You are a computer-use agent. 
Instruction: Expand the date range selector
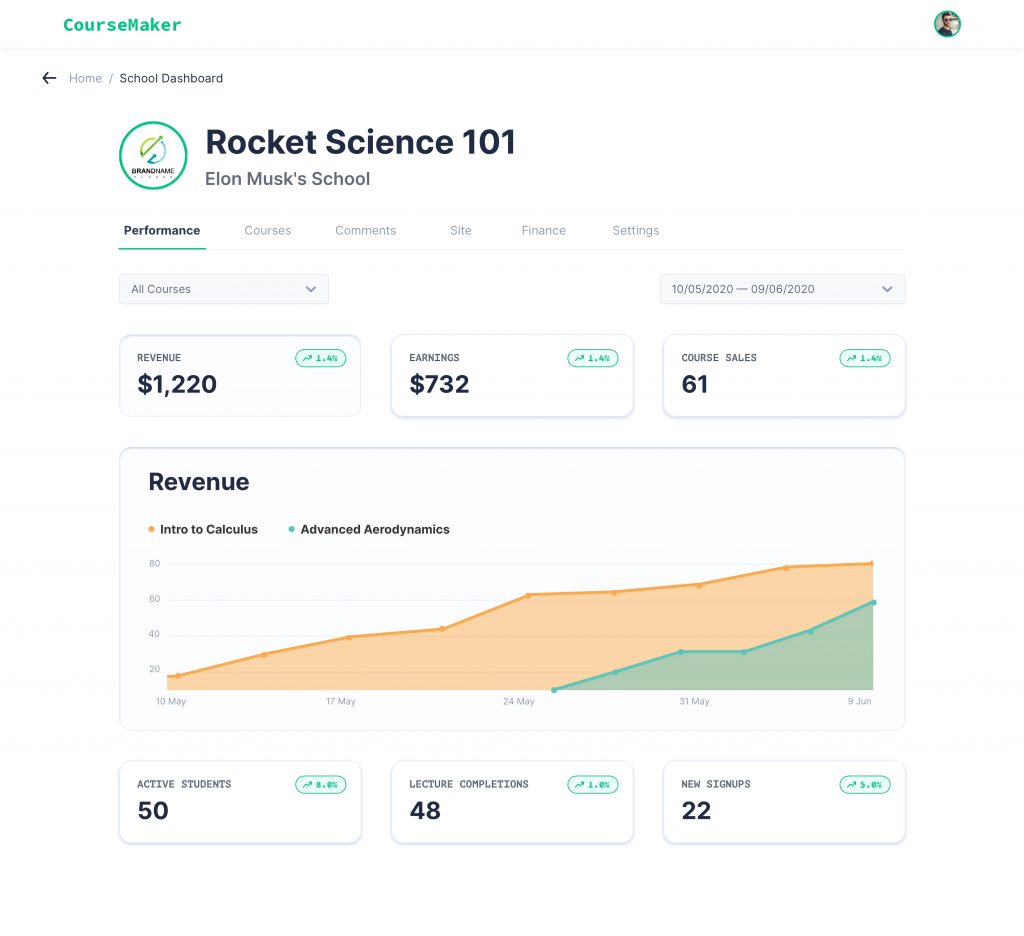pyautogui.click(x=782, y=289)
